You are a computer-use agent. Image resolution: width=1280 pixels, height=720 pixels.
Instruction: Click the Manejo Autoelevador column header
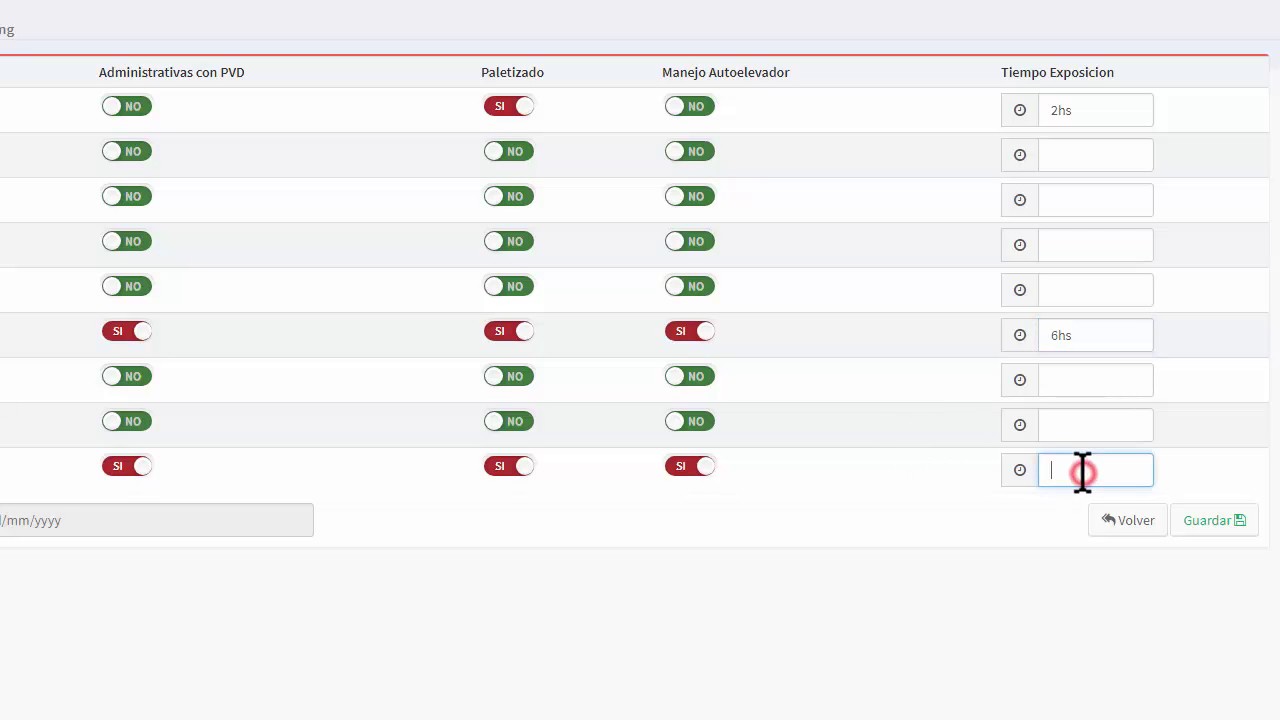pos(725,72)
